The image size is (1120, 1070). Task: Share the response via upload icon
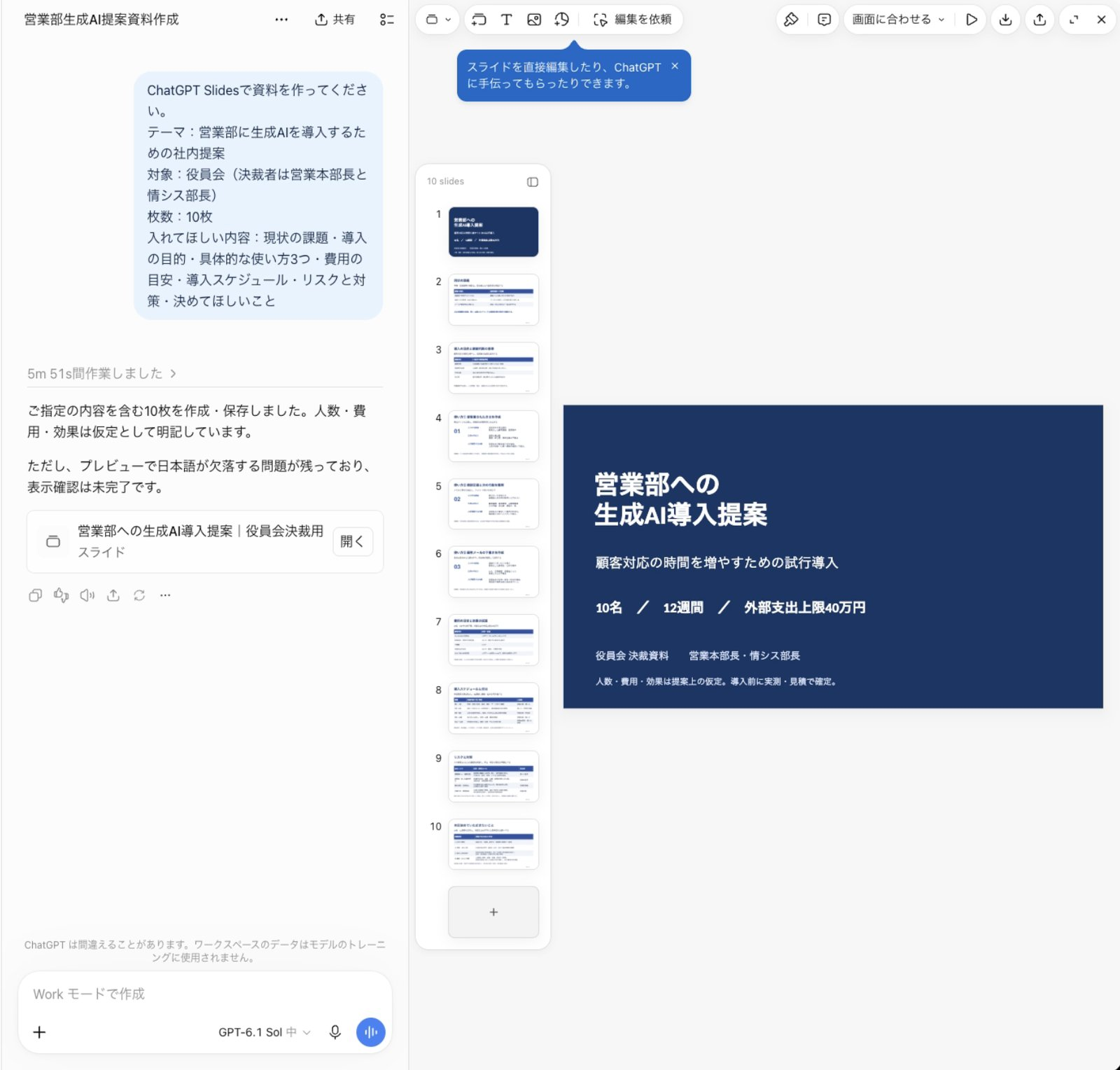click(113, 595)
